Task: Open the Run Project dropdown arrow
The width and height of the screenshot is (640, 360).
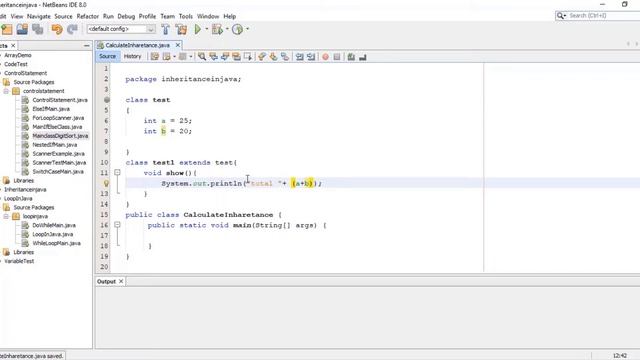Action: click(x=207, y=29)
